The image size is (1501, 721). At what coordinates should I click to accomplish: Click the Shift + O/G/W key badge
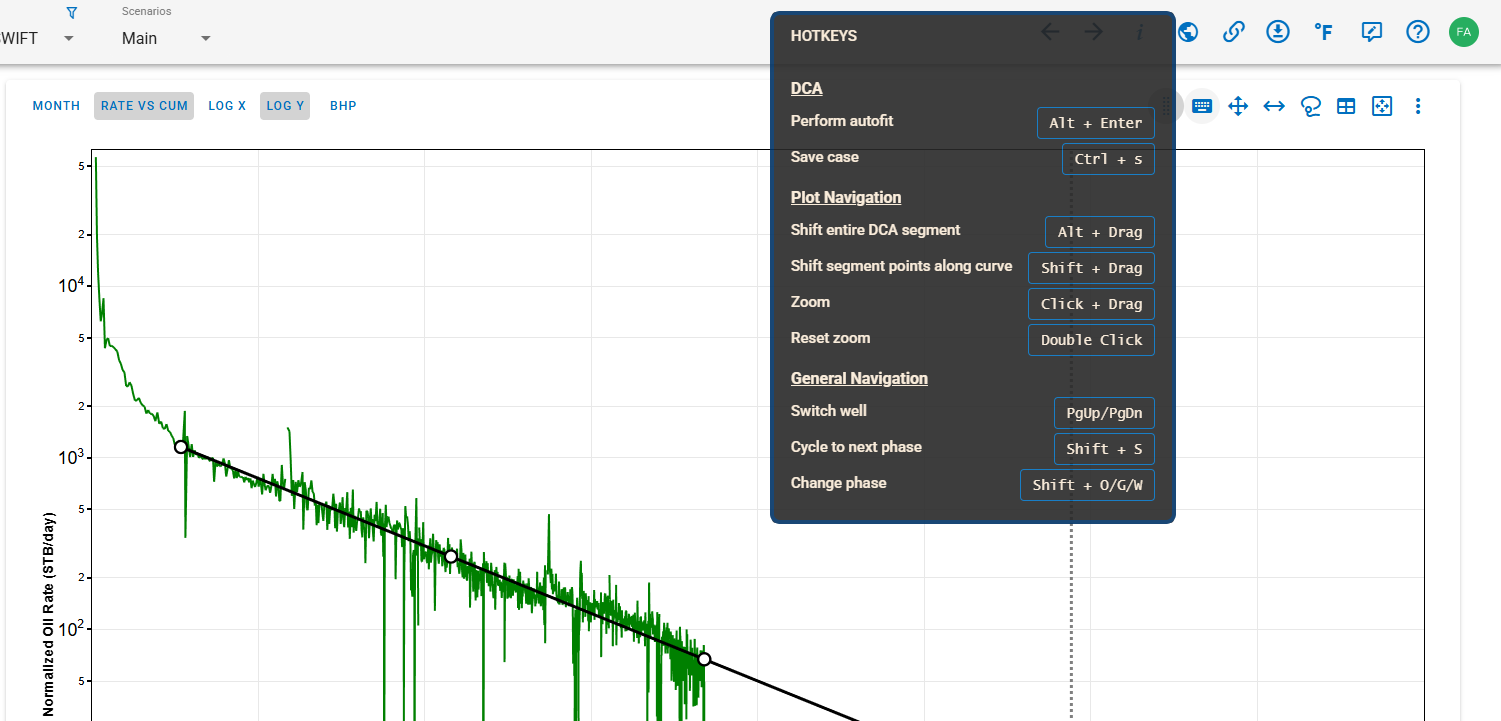(1087, 485)
